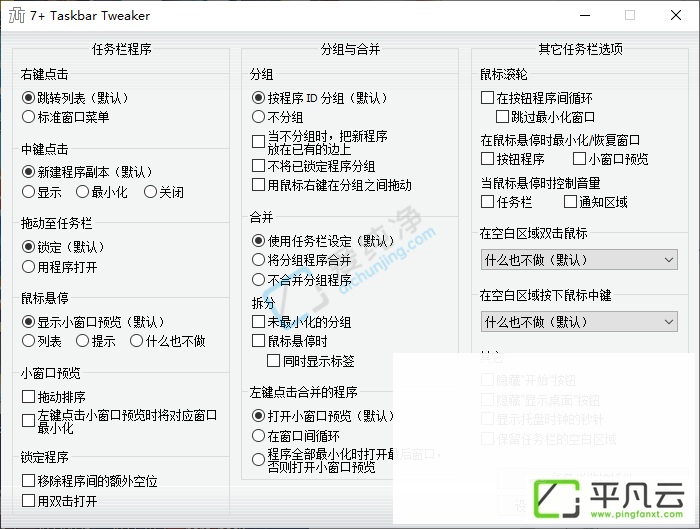
Task: Select 标准窗口菜单 radio option
Action: tap(28, 117)
